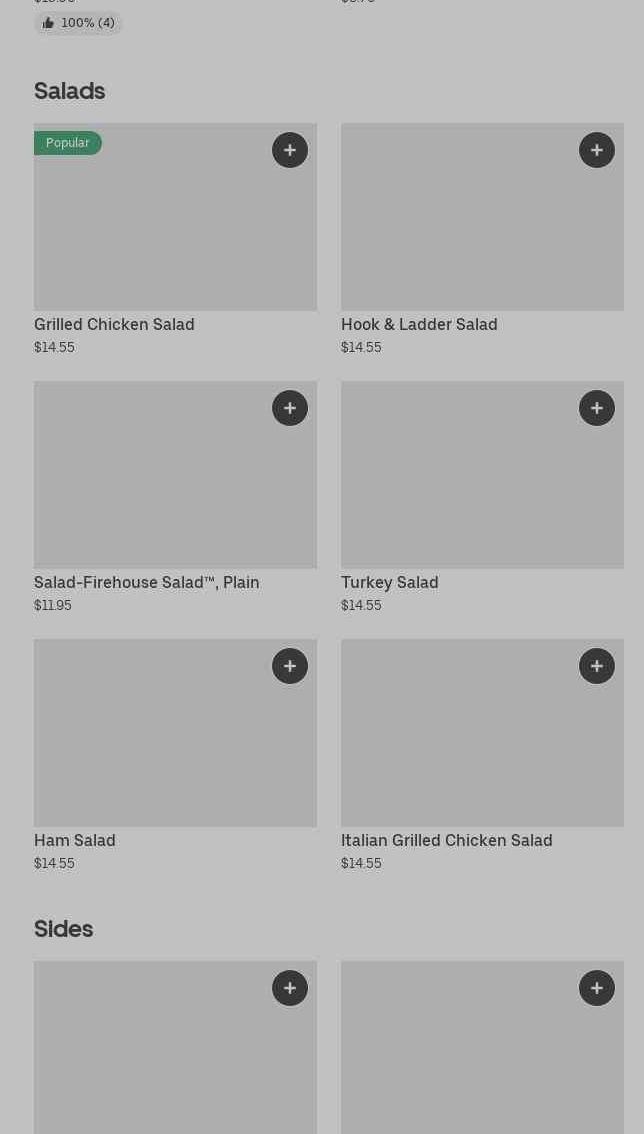Screen dimensions: 644x1134
Task: Add Grilled Chicken Salad with plus button
Action: (290, 150)
